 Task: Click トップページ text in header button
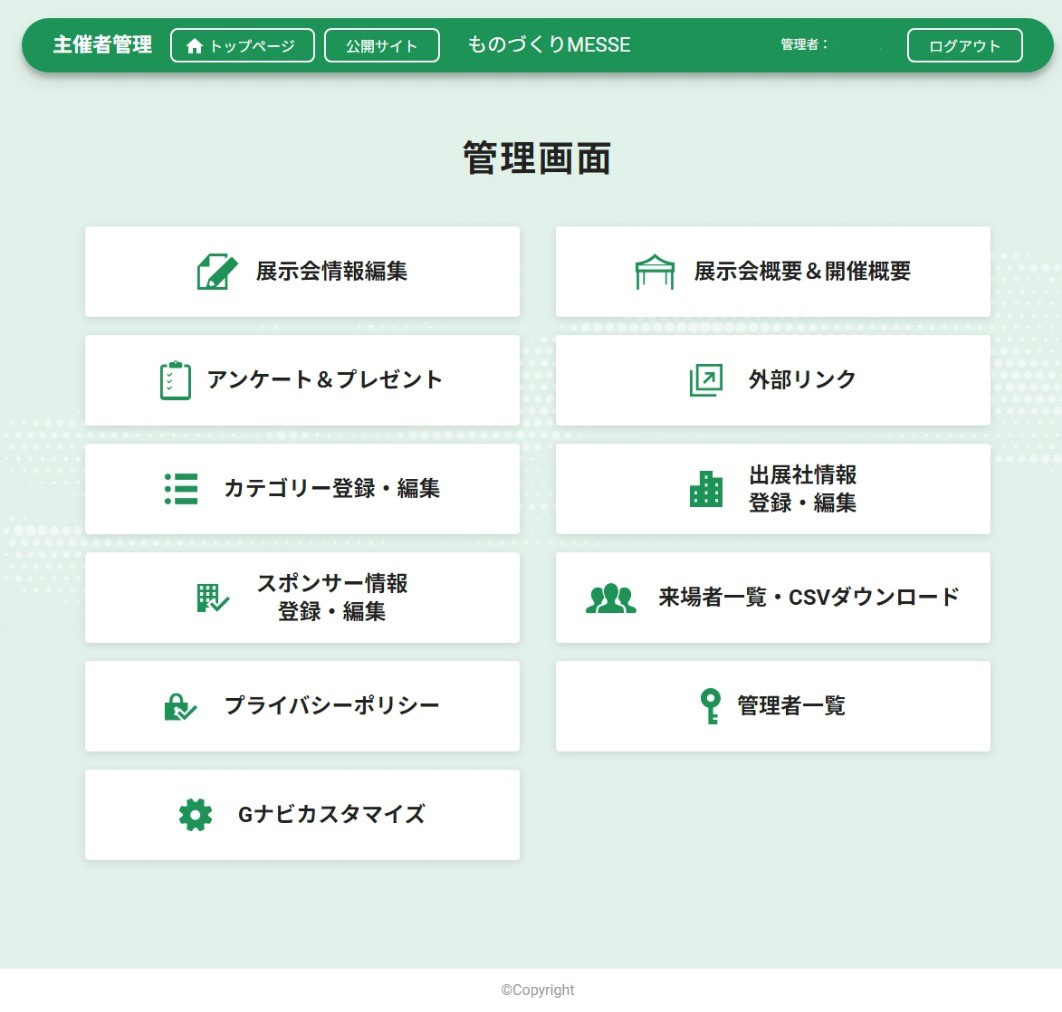[x=252, y=46]
